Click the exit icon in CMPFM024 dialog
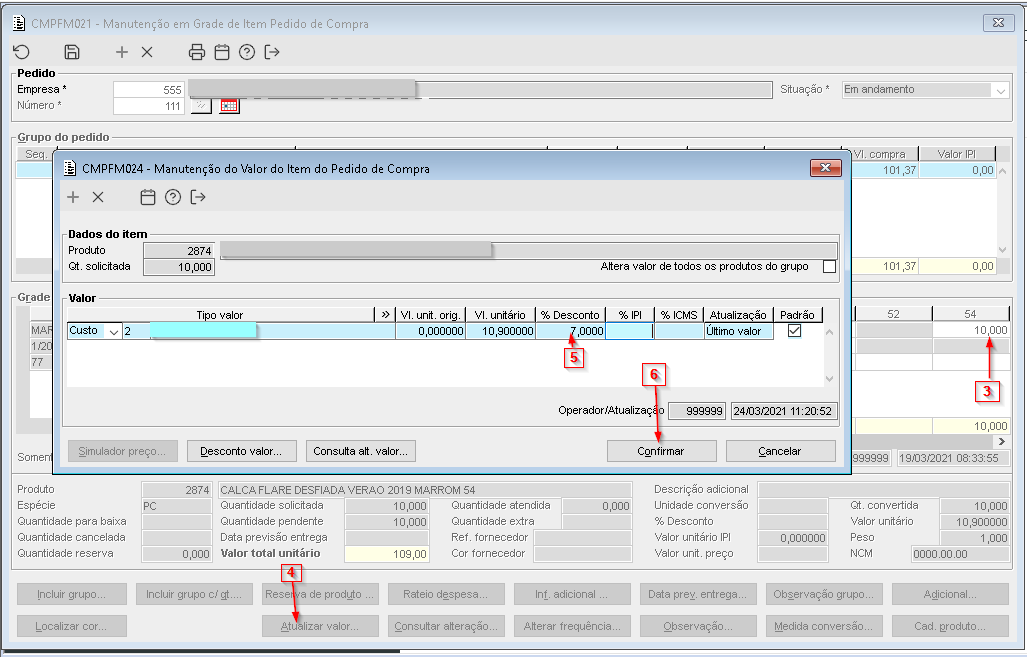Image resolution: width=1027 pixels, height=657 pixels. click(198, 197)
